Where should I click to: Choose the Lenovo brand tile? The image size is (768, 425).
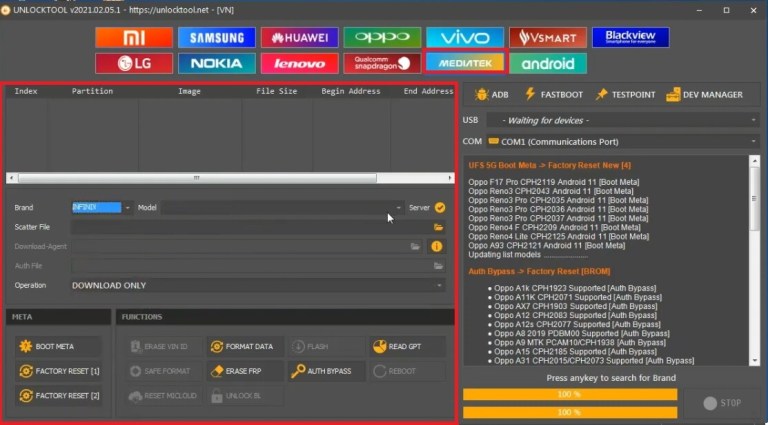[299, 64]
